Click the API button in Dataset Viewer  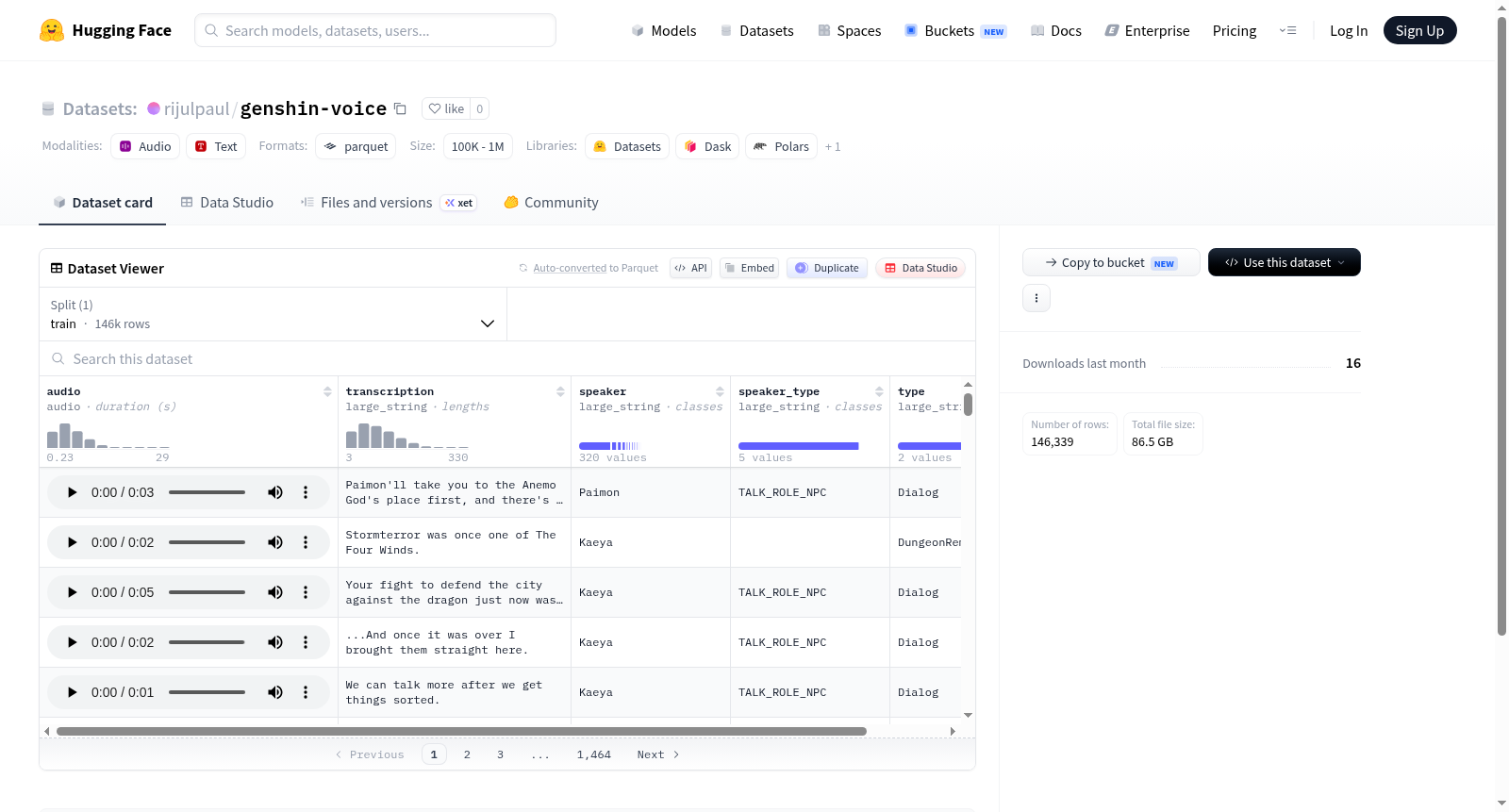pos(690,268)
